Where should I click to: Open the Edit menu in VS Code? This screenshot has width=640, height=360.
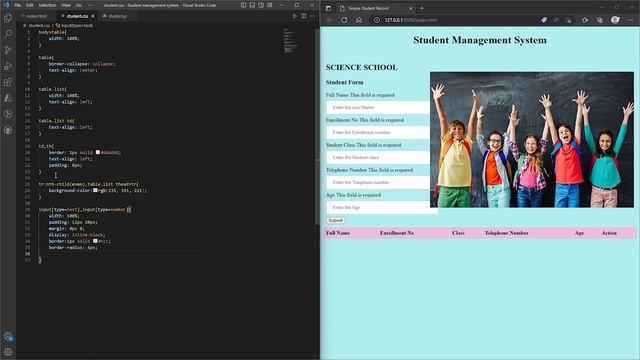click(29, 5)
